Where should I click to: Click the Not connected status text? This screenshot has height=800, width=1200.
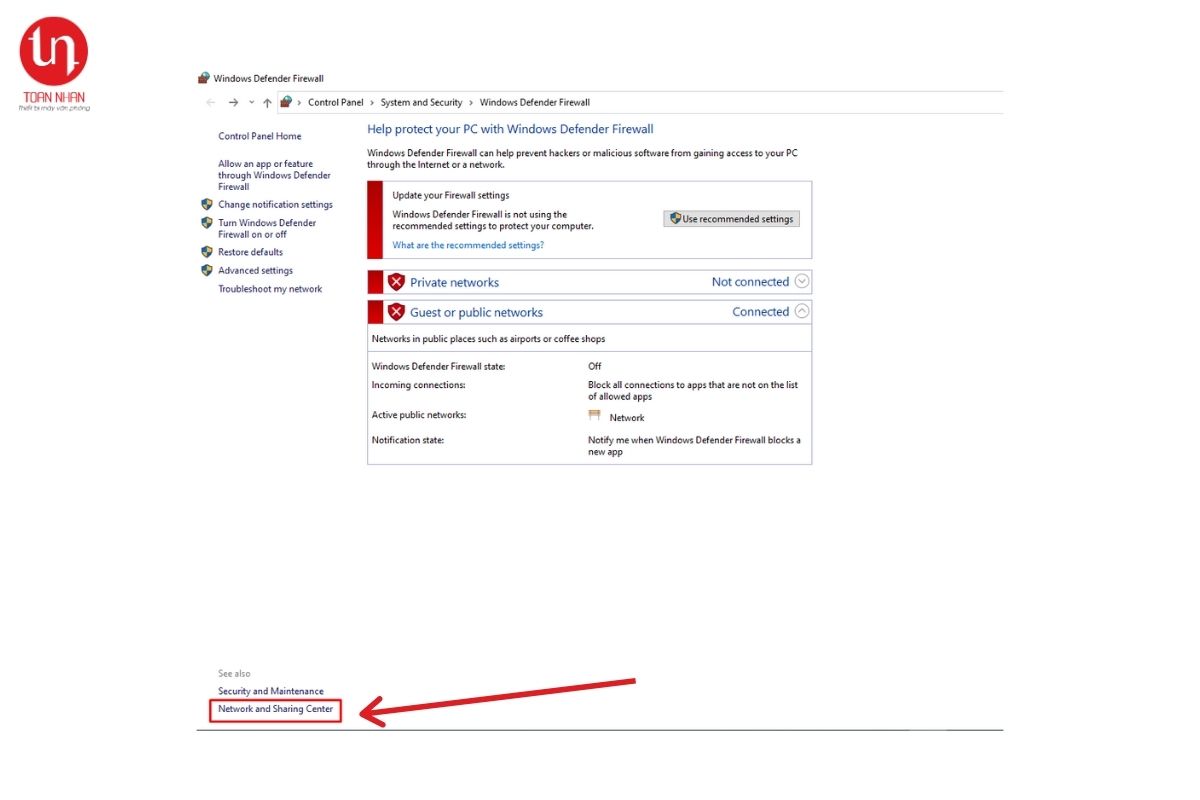(750, 282)
